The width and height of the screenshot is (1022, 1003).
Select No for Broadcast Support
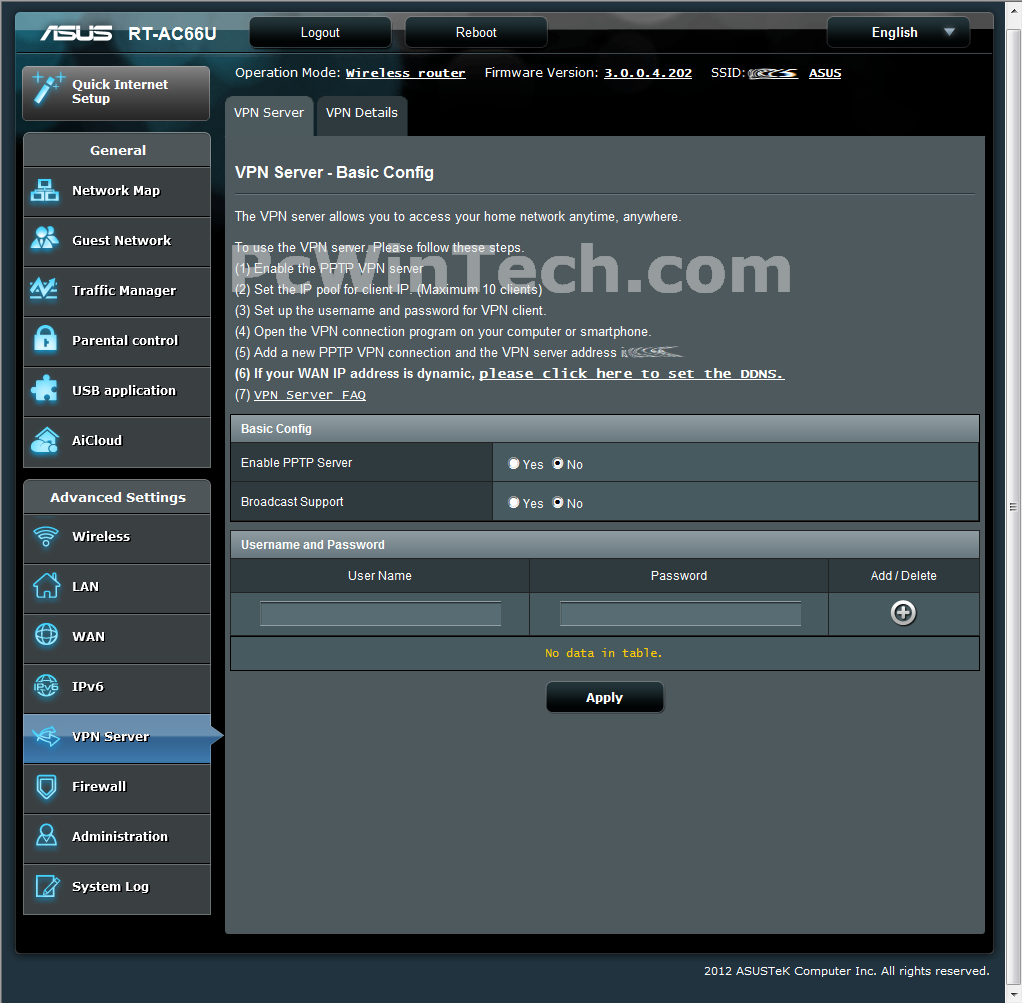click(x=558, y=502)
